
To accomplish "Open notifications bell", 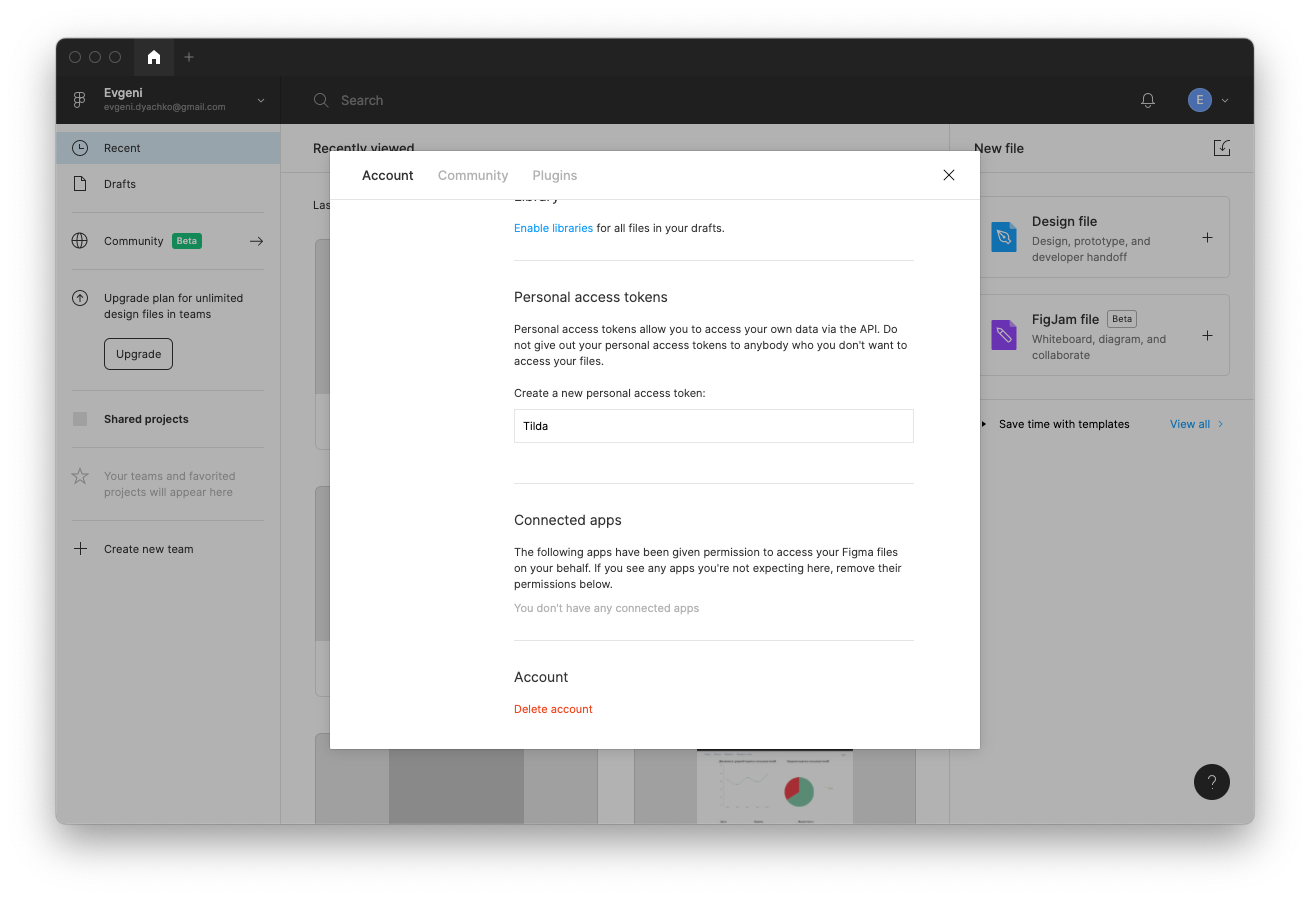I will click(1148, 100).
